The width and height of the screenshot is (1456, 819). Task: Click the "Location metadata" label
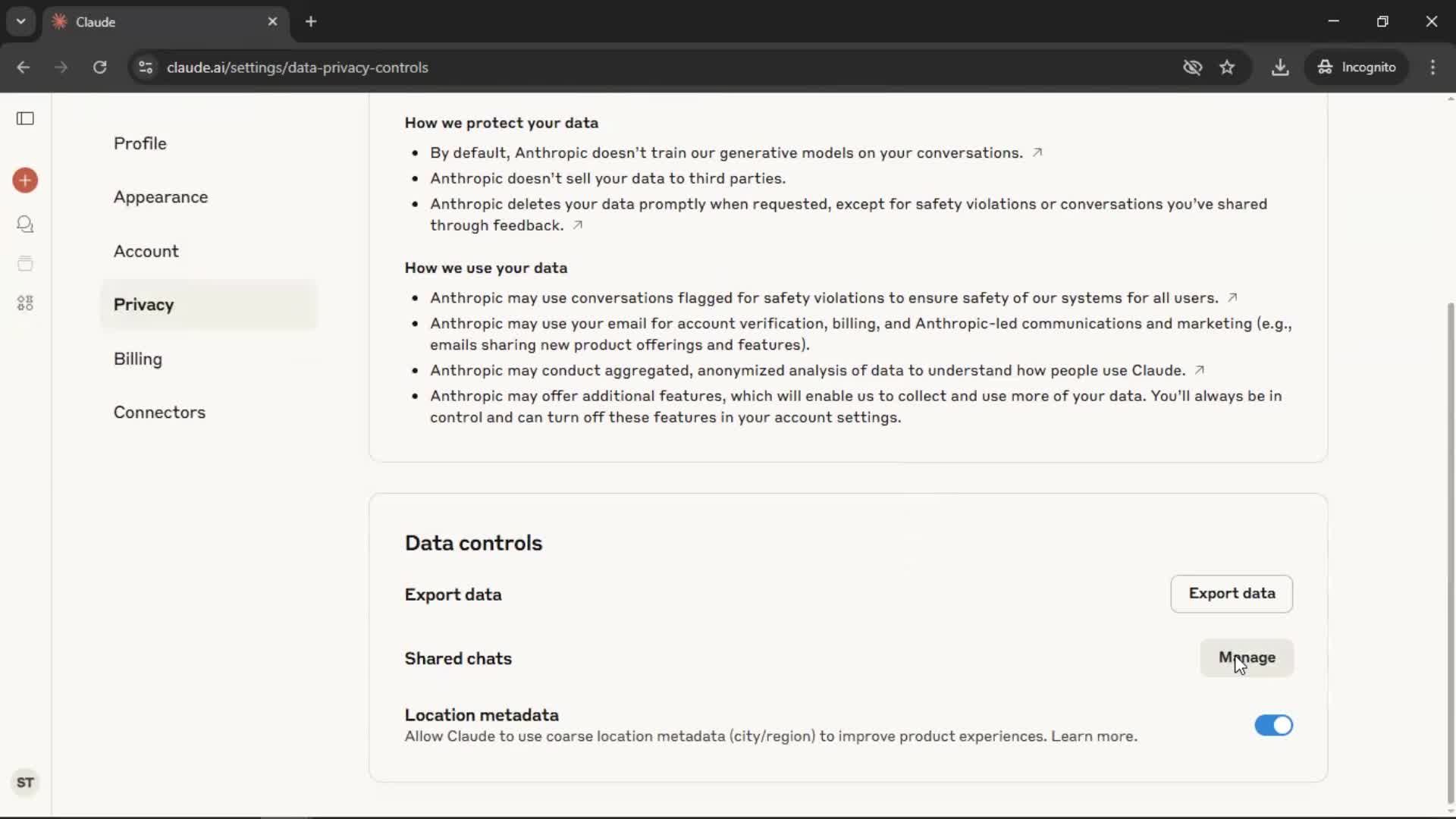[482, 715]
